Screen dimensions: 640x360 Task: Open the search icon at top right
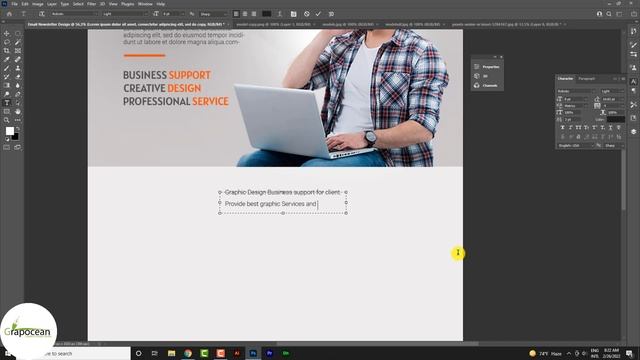coord(609,14)
